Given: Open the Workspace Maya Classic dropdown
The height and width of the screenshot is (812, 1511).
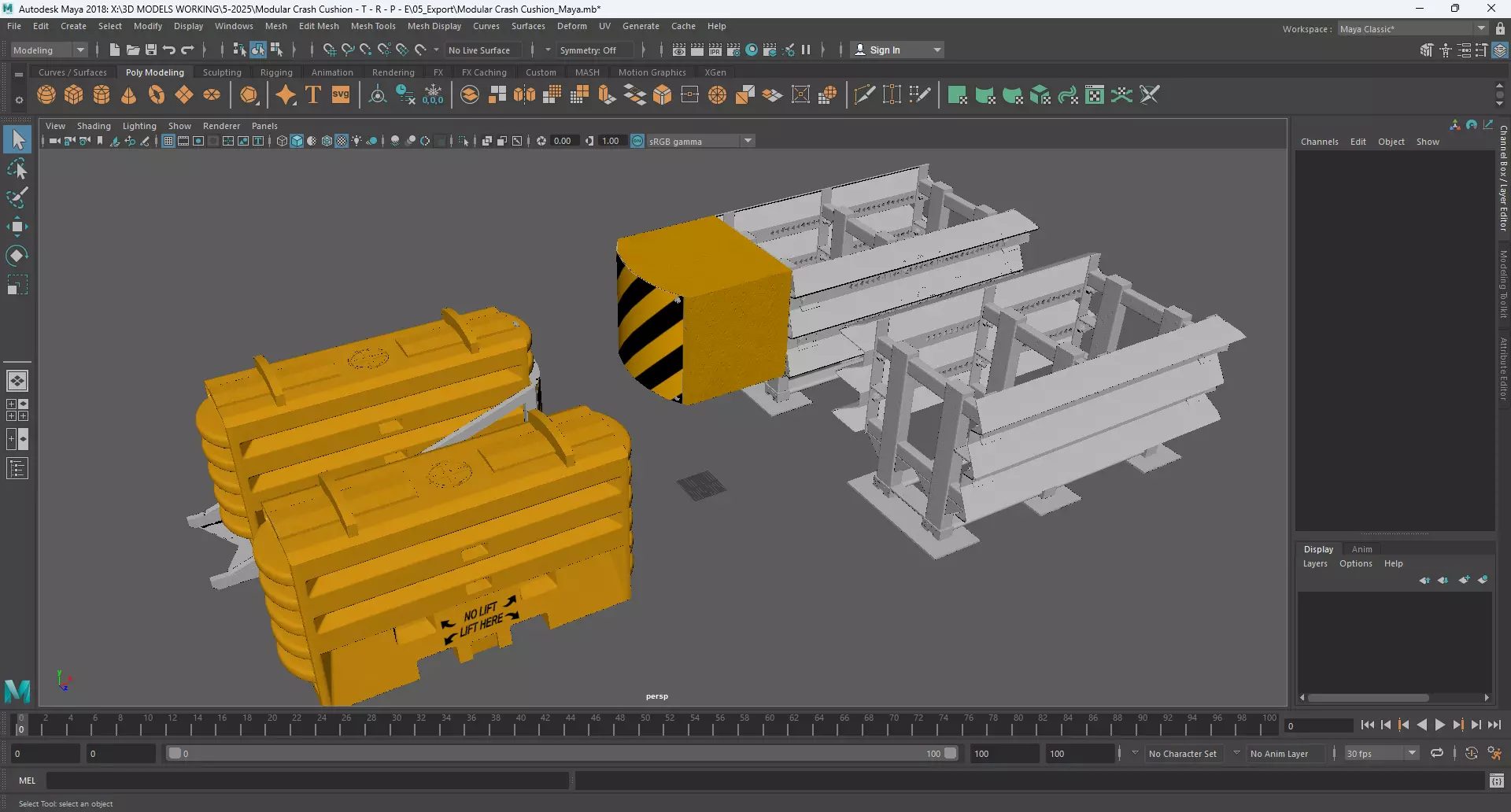Looking at the screenshot, I should [x=1412, y=29].
